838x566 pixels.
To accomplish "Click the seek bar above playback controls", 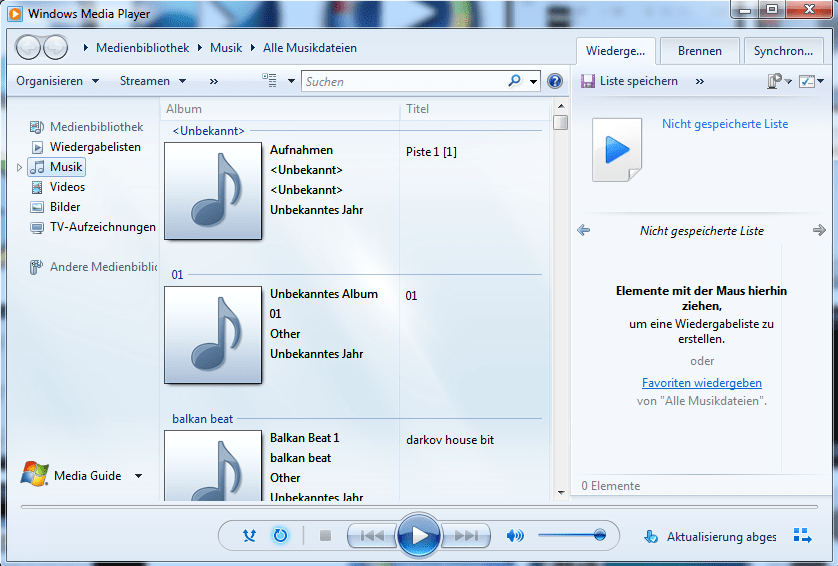I will click(420, 506).
